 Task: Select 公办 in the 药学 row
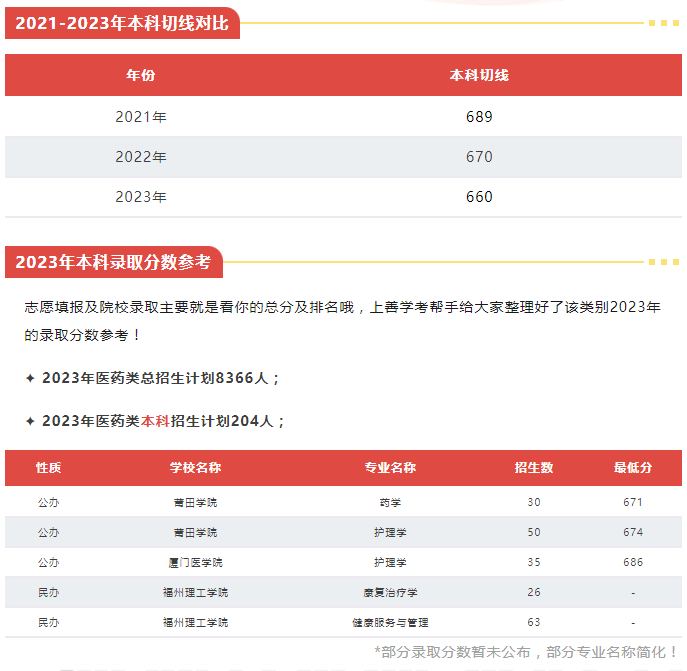(x=48, y=502)
